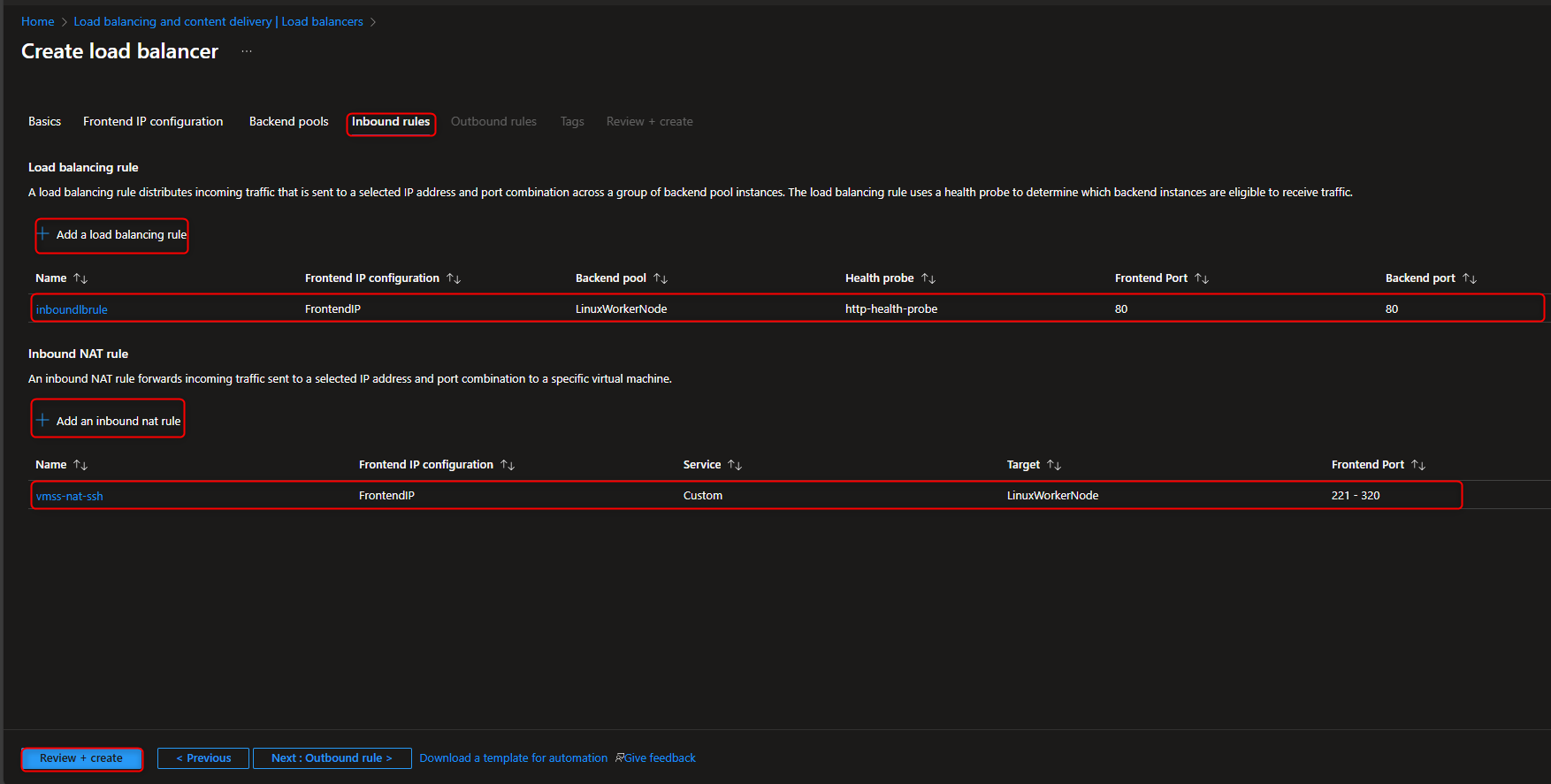Click the feedback person icon
1551x784 pixels.
point(620,757)
